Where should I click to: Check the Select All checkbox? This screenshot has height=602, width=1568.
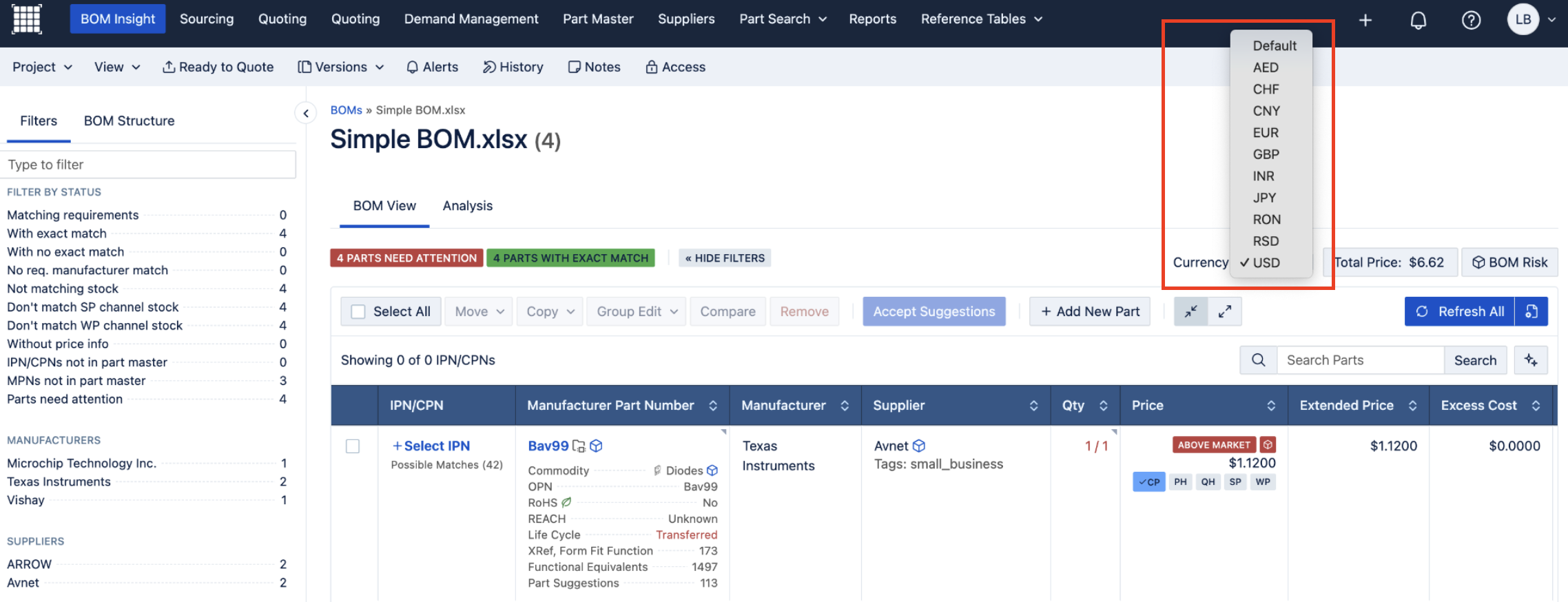tap(358, 312)
